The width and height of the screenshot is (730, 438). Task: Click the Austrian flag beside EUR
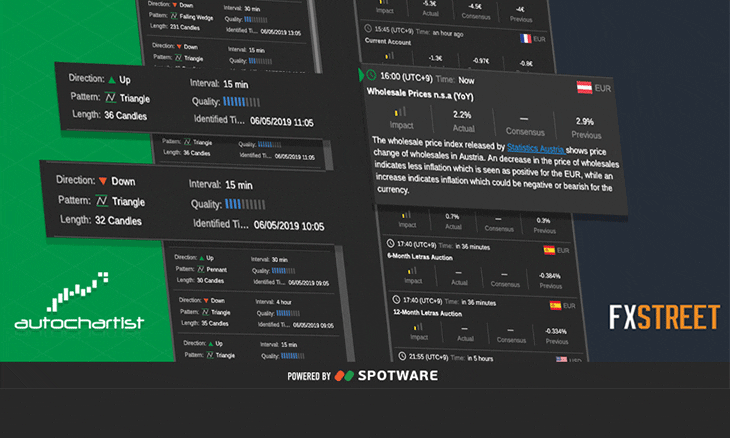pyautogui.click(x=584, y=87)
